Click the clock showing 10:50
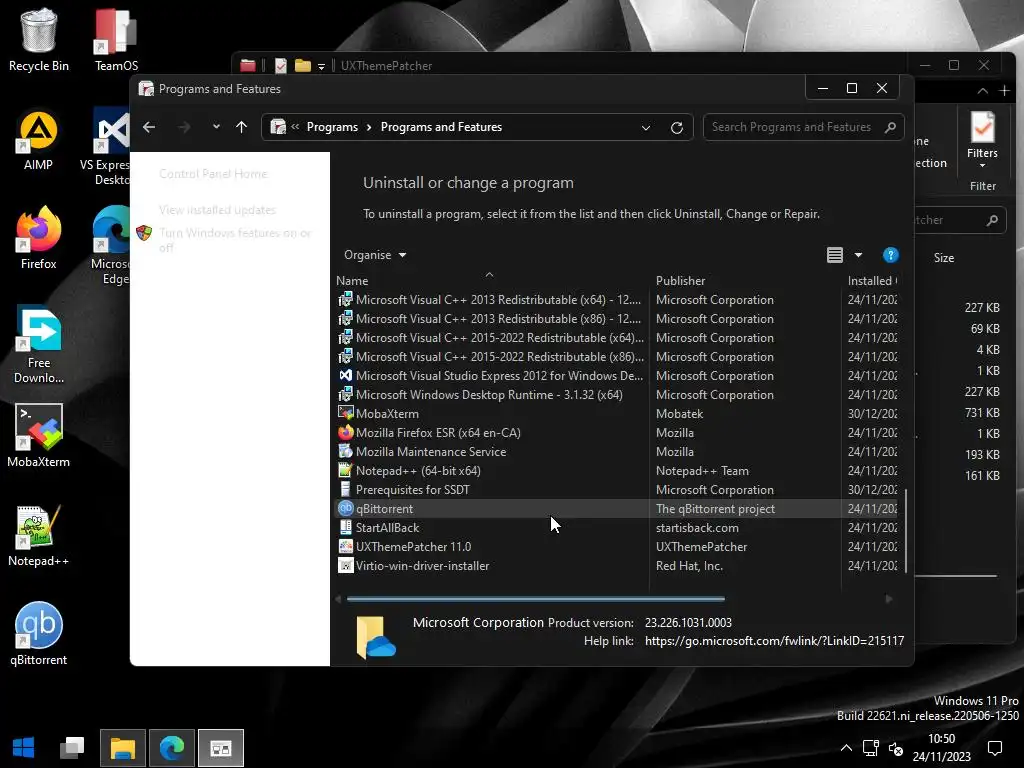This screenshot has width=1024, height=768. pyautogui.click(x=942, y=739)
